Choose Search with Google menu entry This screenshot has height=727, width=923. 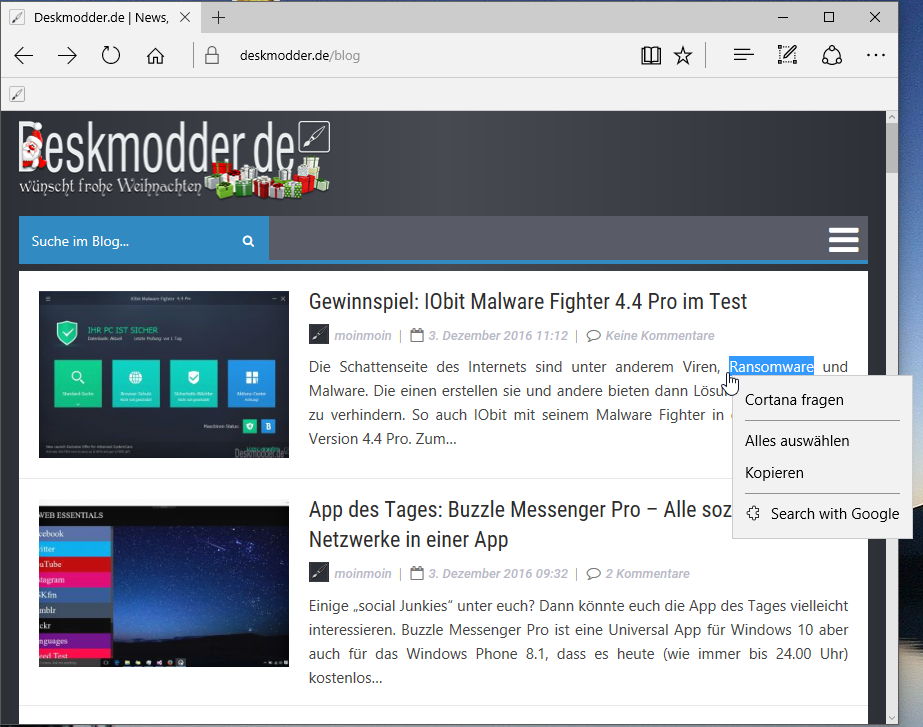(x=822, y=514)
